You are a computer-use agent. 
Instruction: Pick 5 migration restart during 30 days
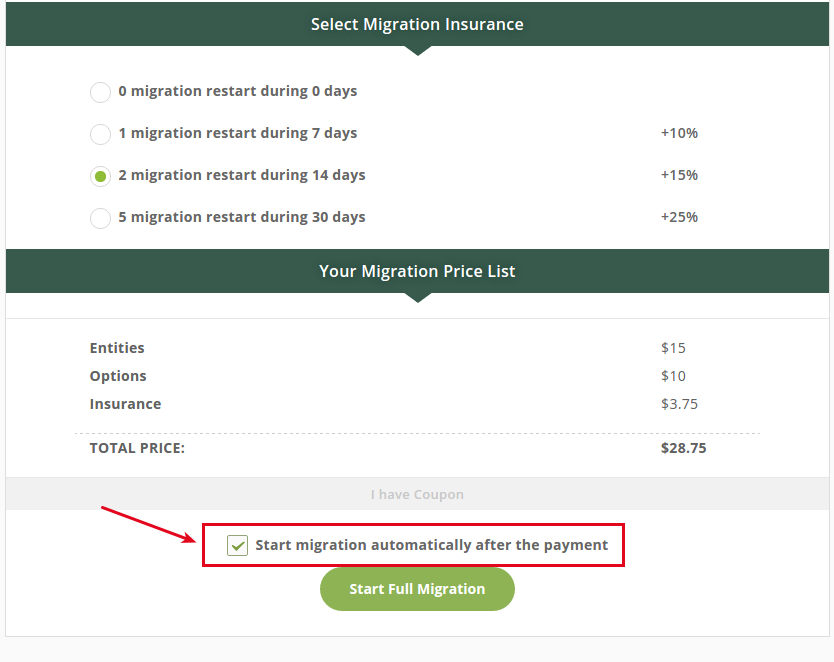click(100, 218)
